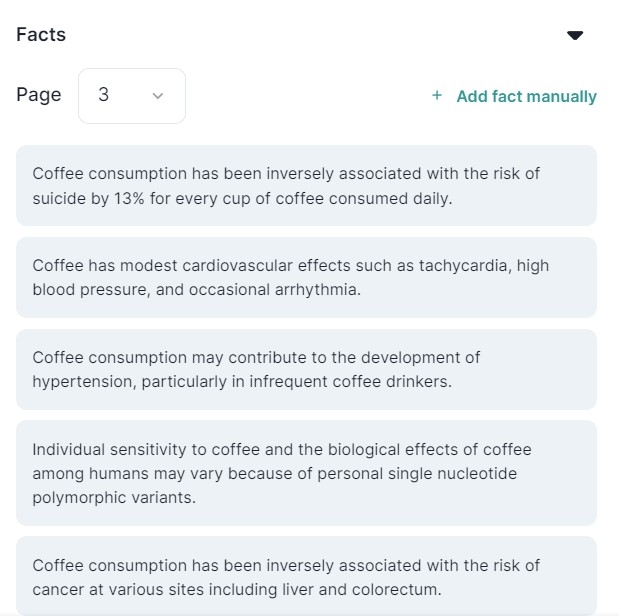Image resolution: width=619 pixels, height=616 pixels.
Task: Click the "Add fact manually" link
Action: pos(526,96)
